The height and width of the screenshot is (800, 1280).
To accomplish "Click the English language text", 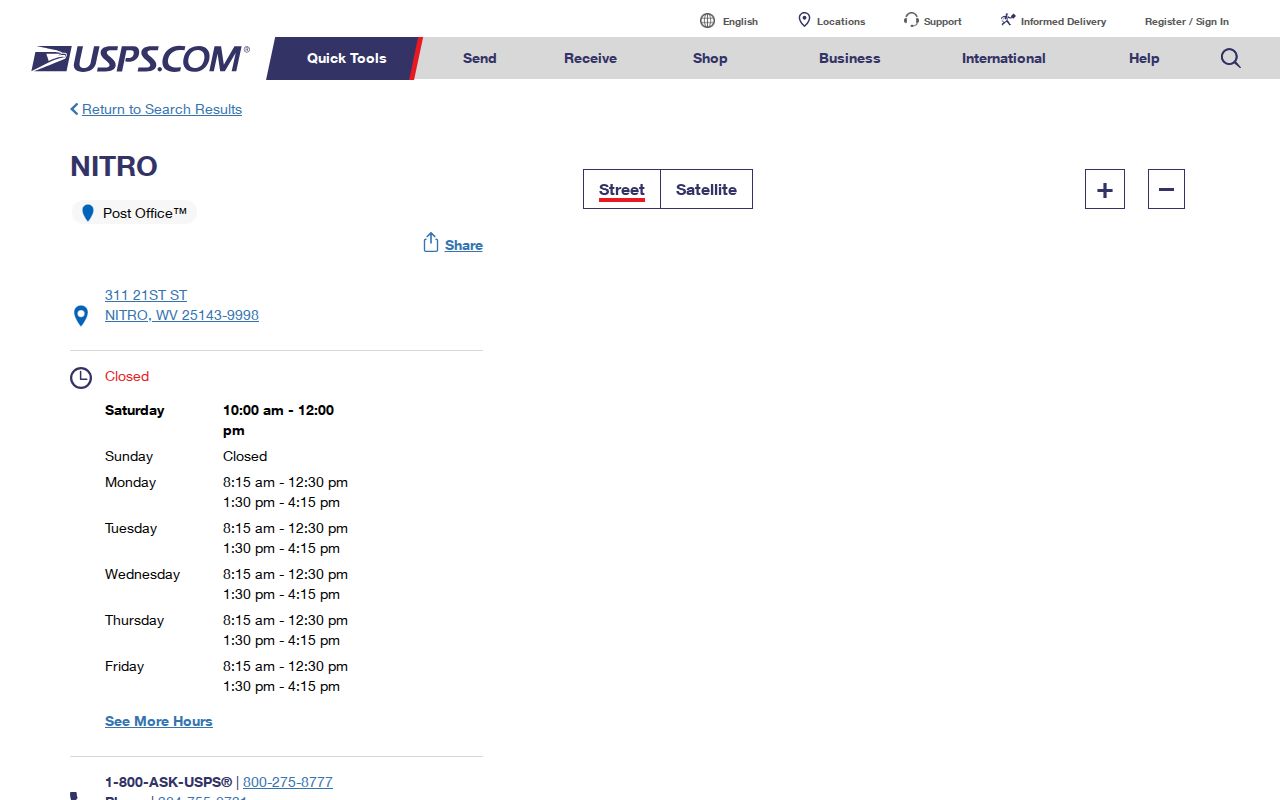I will tap(740, 21).
